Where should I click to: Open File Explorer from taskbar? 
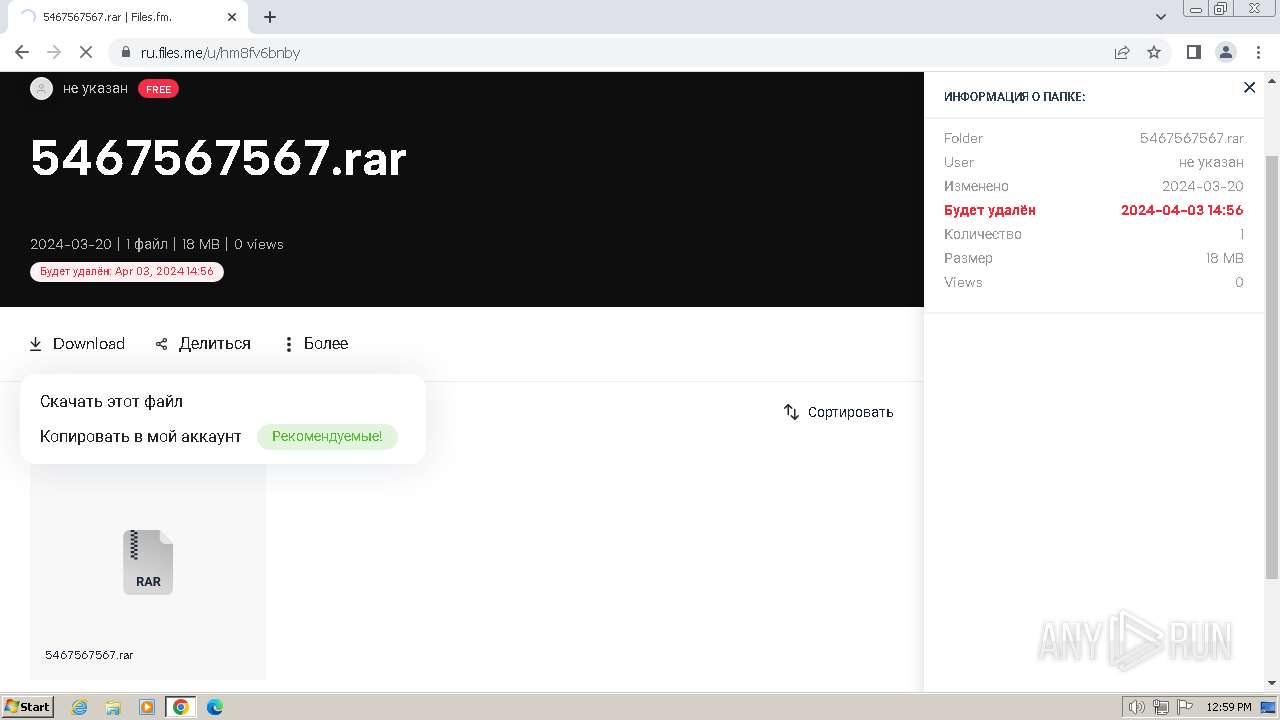[113, 707]
